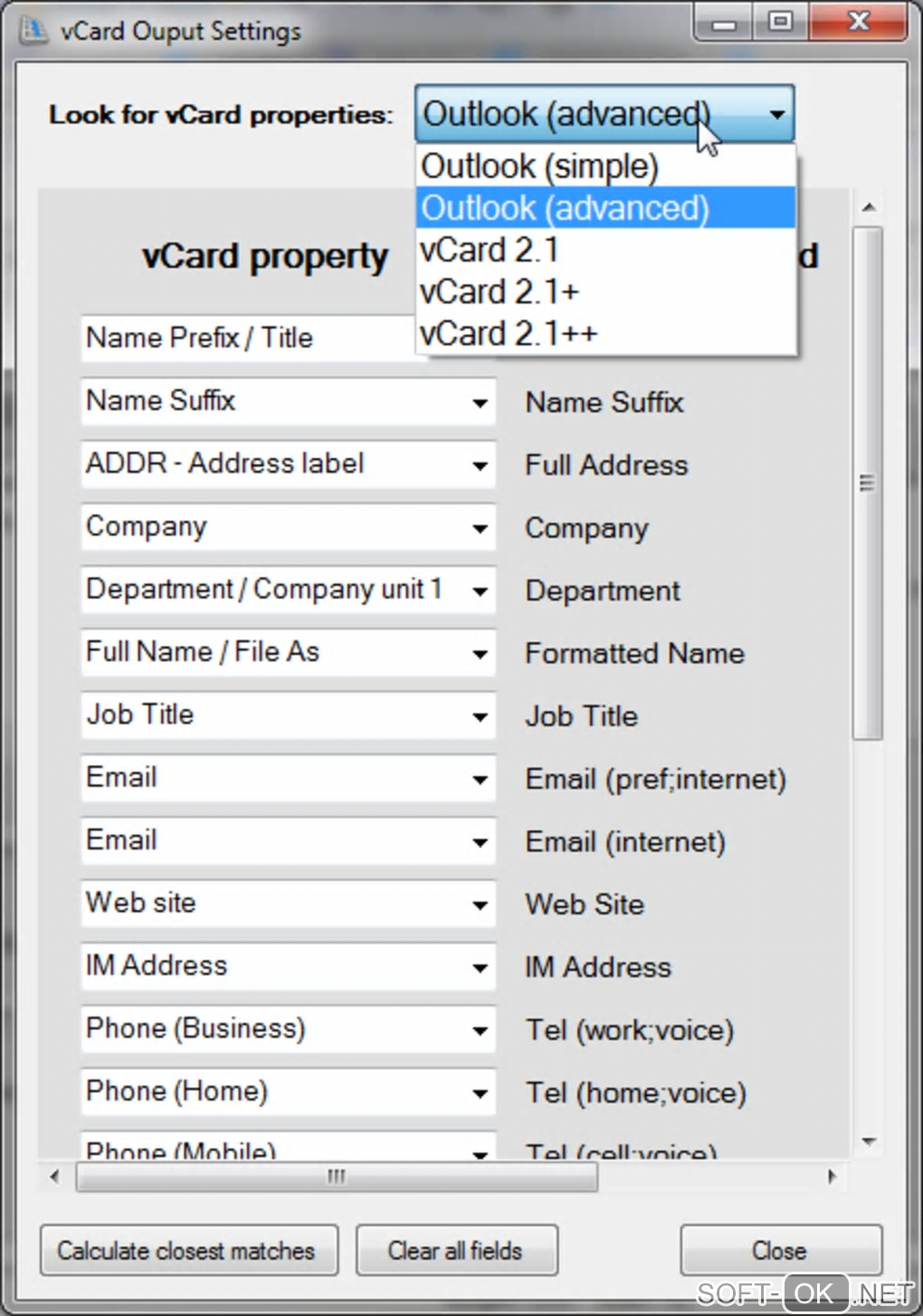Viewport: 923px width, 1316px height.
Task: Choose 'vCard 2.1' option
Action: (x=605, y=250)
